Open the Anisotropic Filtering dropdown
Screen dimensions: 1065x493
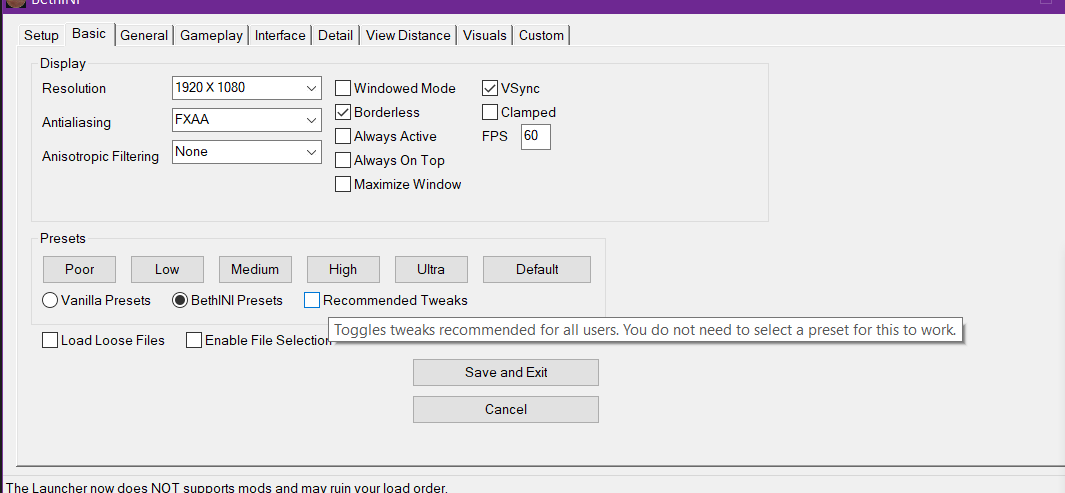pos(247,152)
